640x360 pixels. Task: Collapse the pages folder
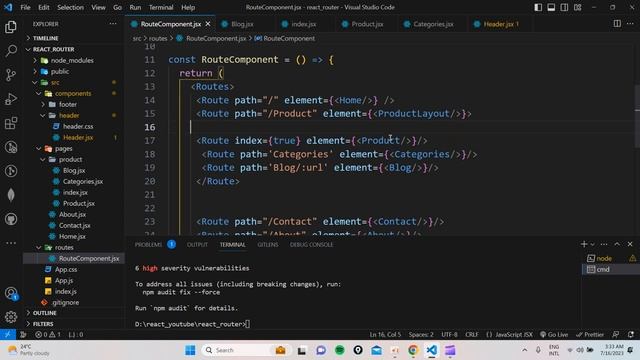click(x=63, y=149)
